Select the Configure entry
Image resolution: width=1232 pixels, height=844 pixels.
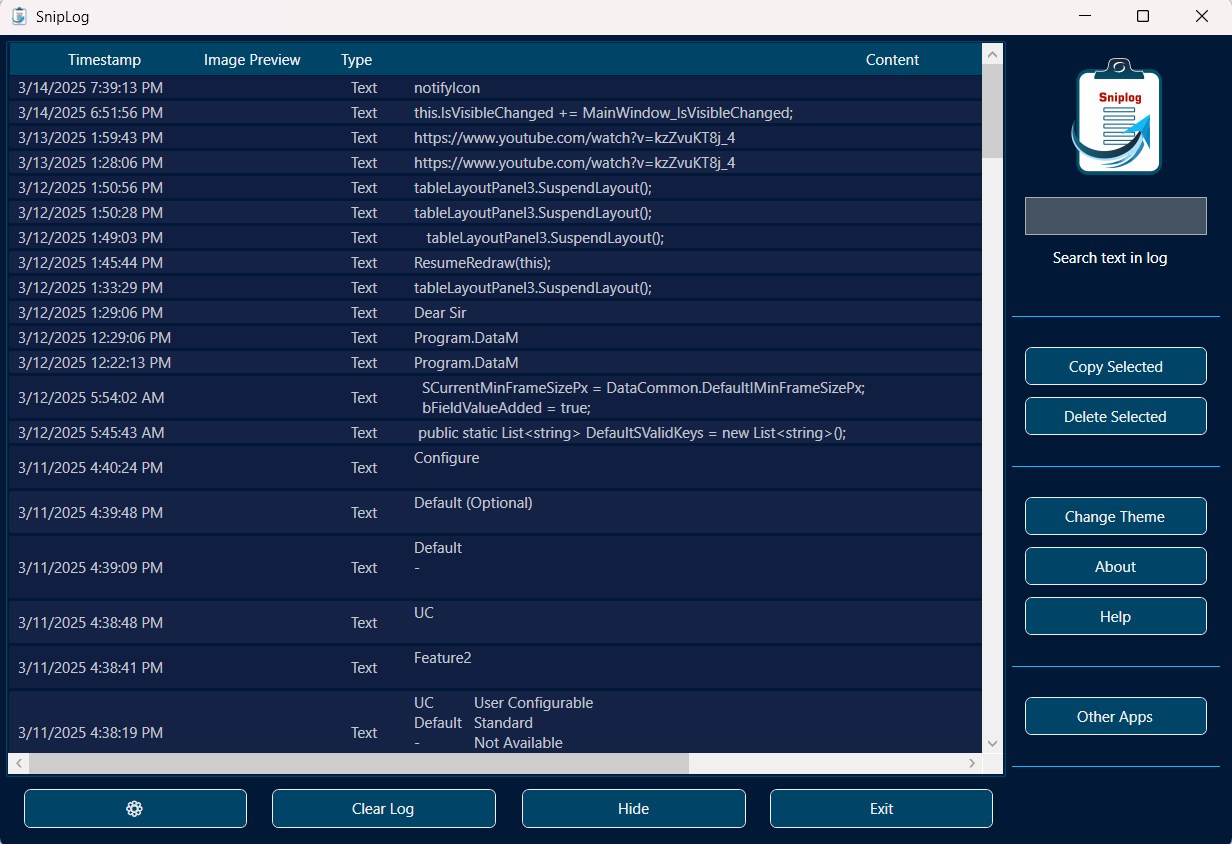496,468
